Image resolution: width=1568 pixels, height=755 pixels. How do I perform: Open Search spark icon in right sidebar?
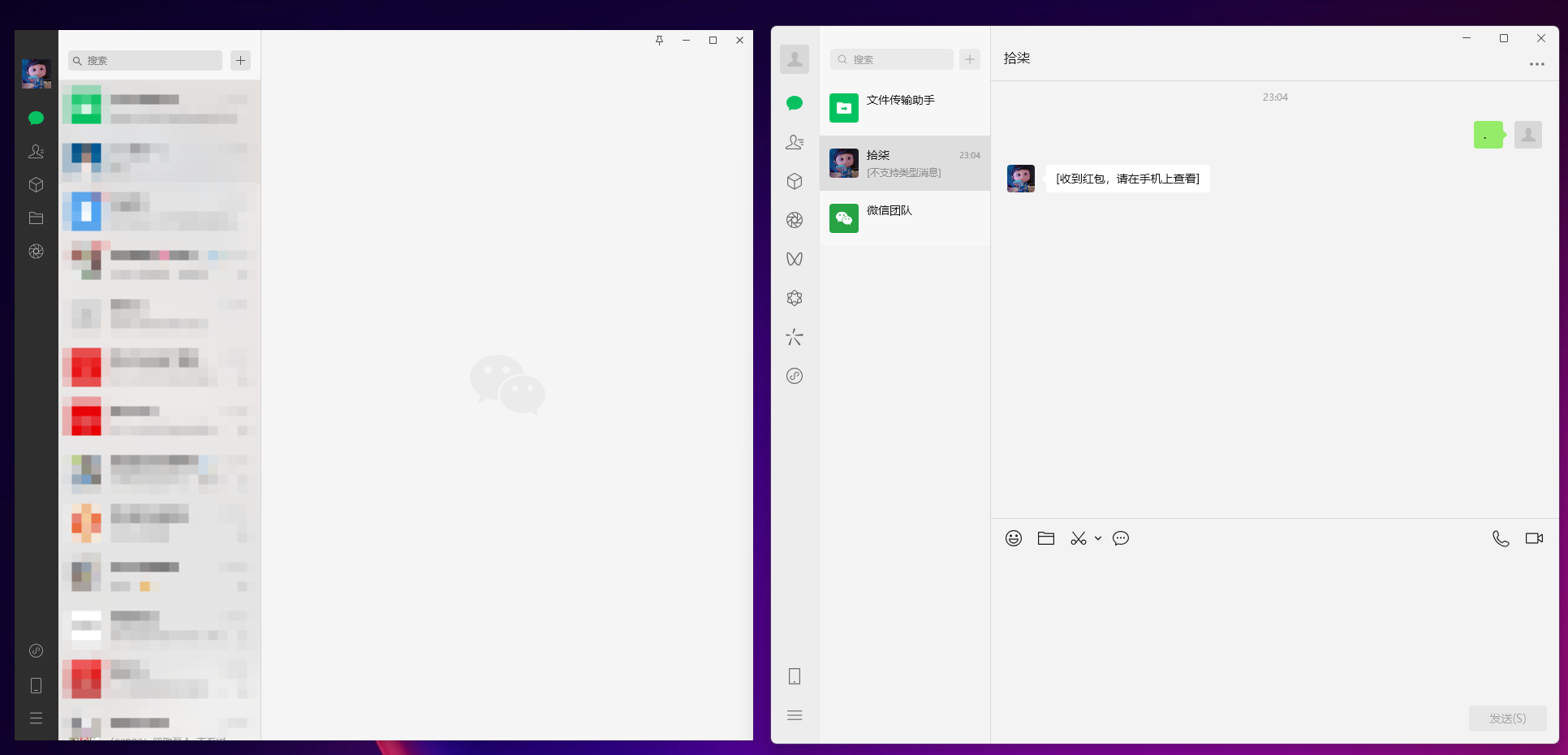(x=795, y=337)
